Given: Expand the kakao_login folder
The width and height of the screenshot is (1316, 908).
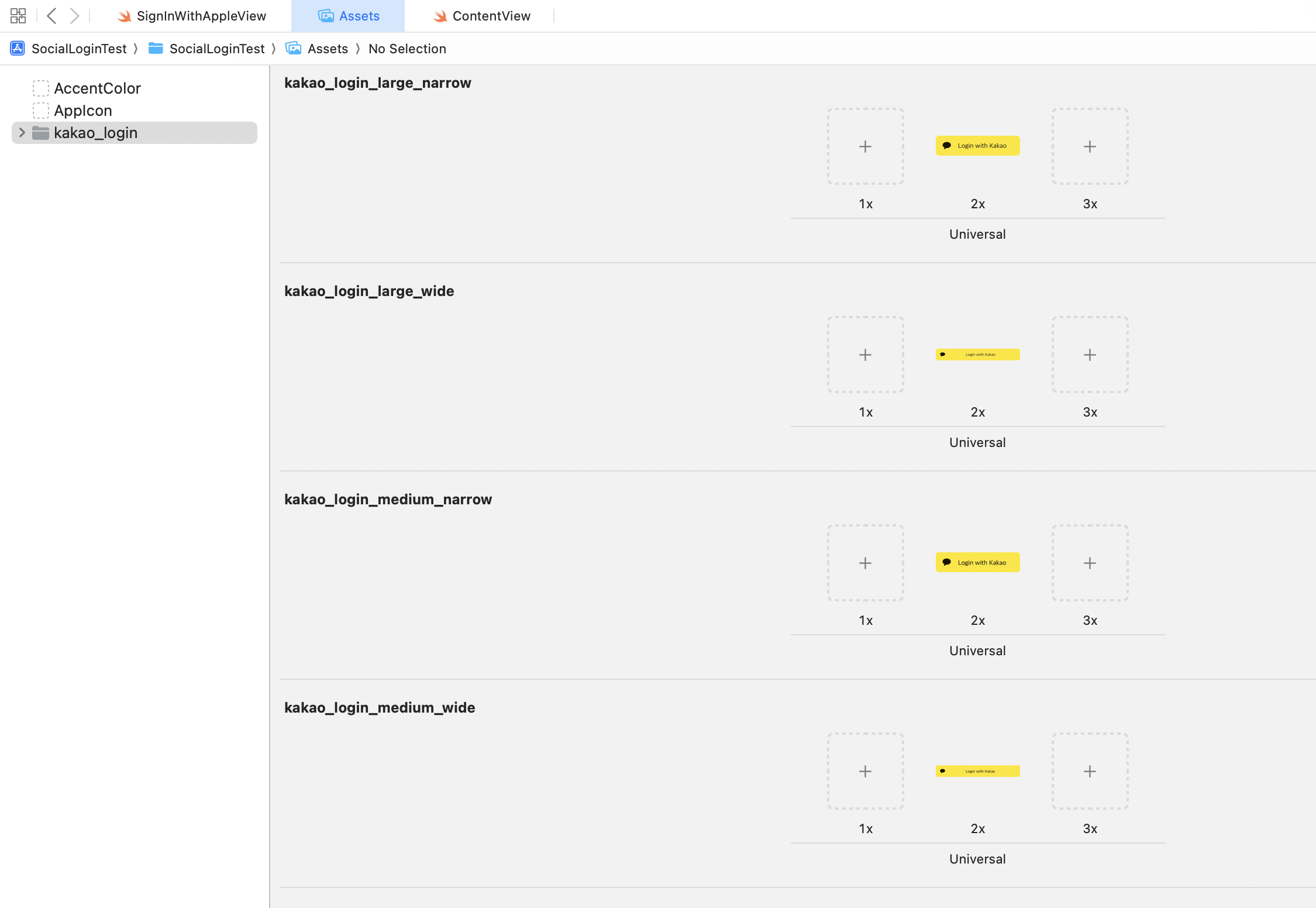Looking at the screenshot, I should pyautogui.click(x=22, y=133).
